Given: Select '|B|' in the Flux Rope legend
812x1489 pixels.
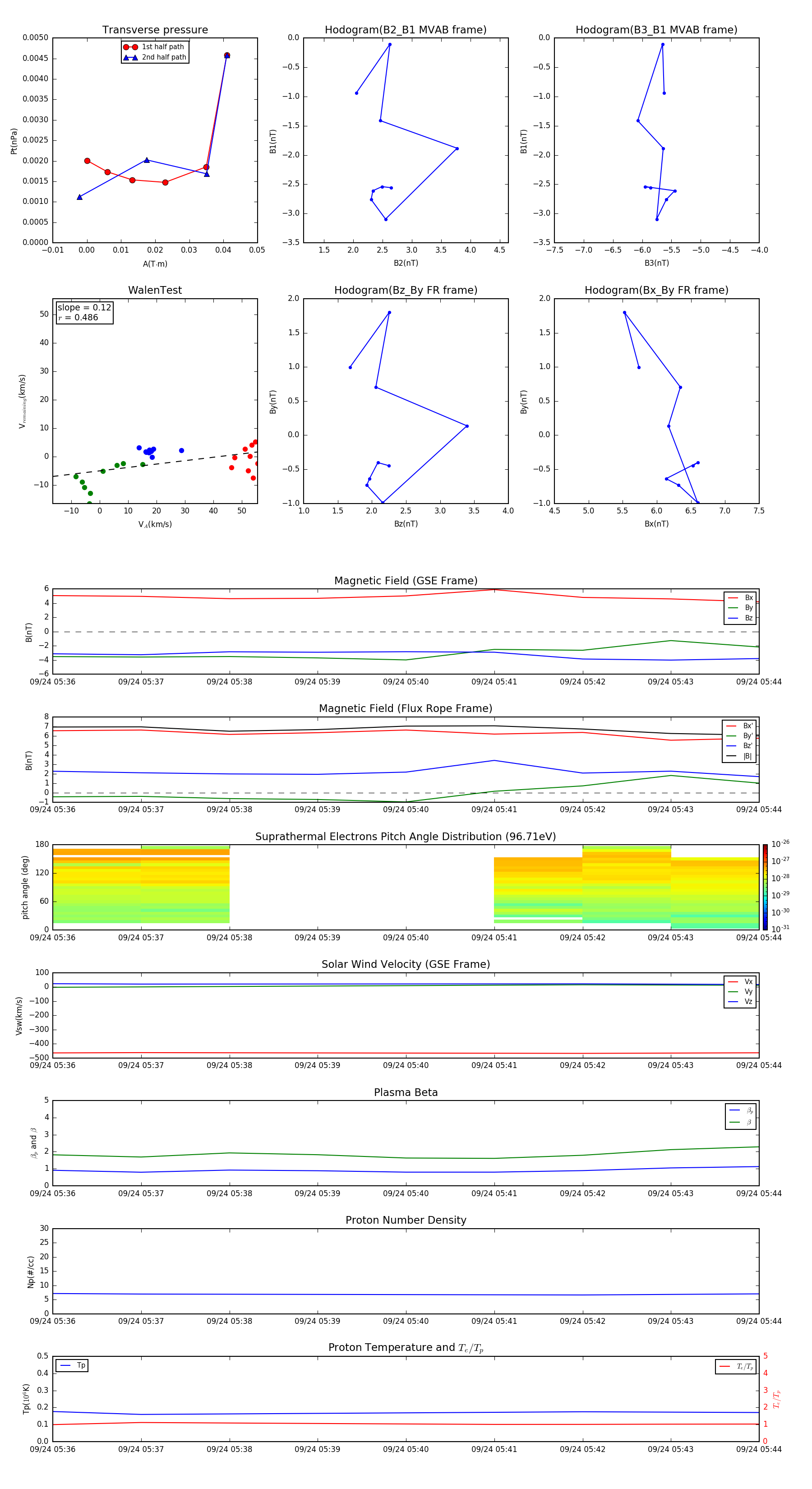Looking at the screenshot, I should (740, 756).
